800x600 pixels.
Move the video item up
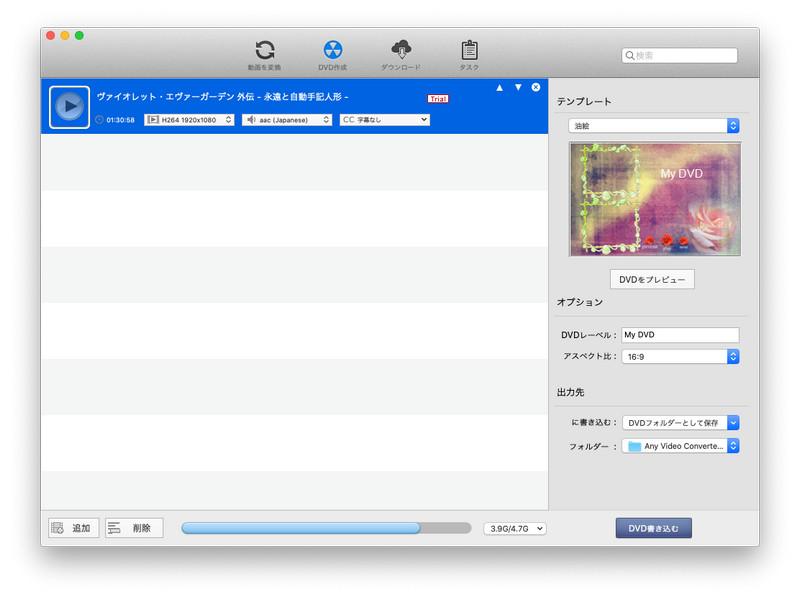coord(499,88)
